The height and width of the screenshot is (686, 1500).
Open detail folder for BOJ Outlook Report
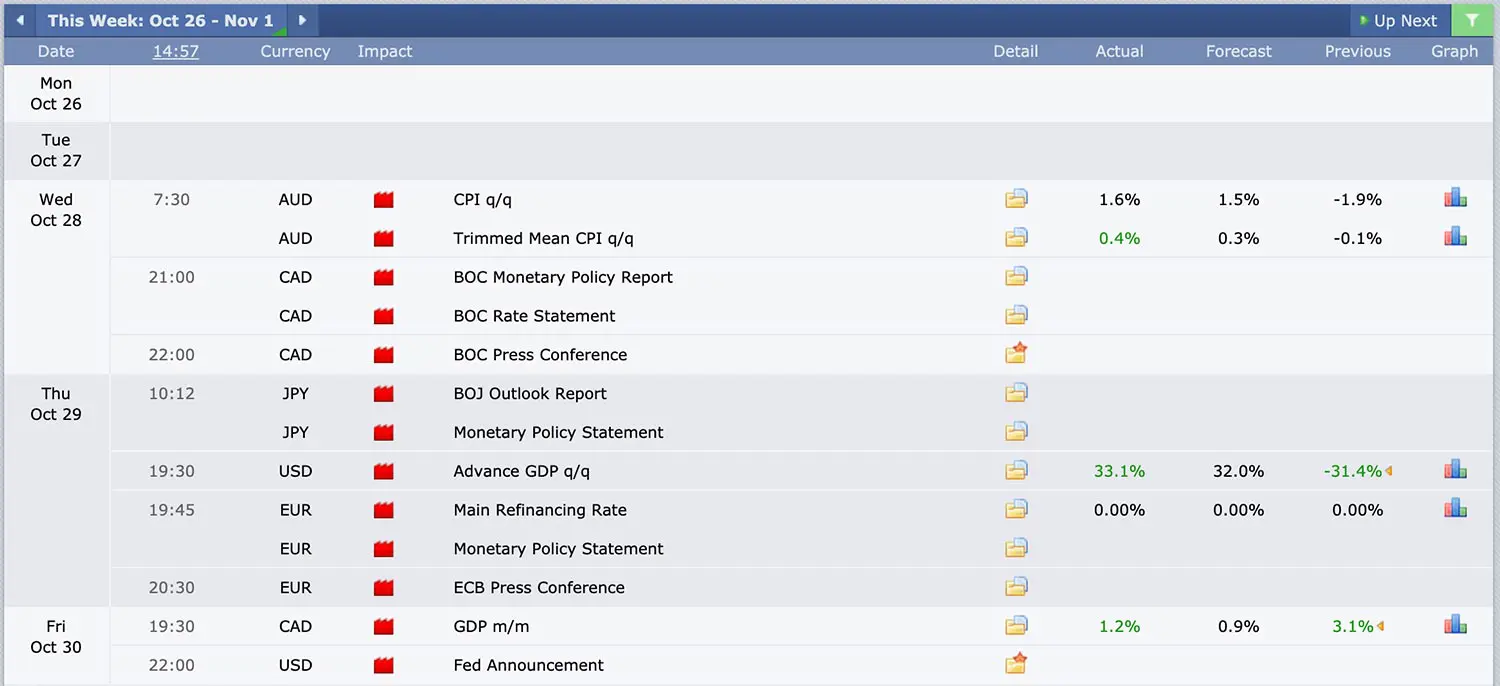(1016, 393)
